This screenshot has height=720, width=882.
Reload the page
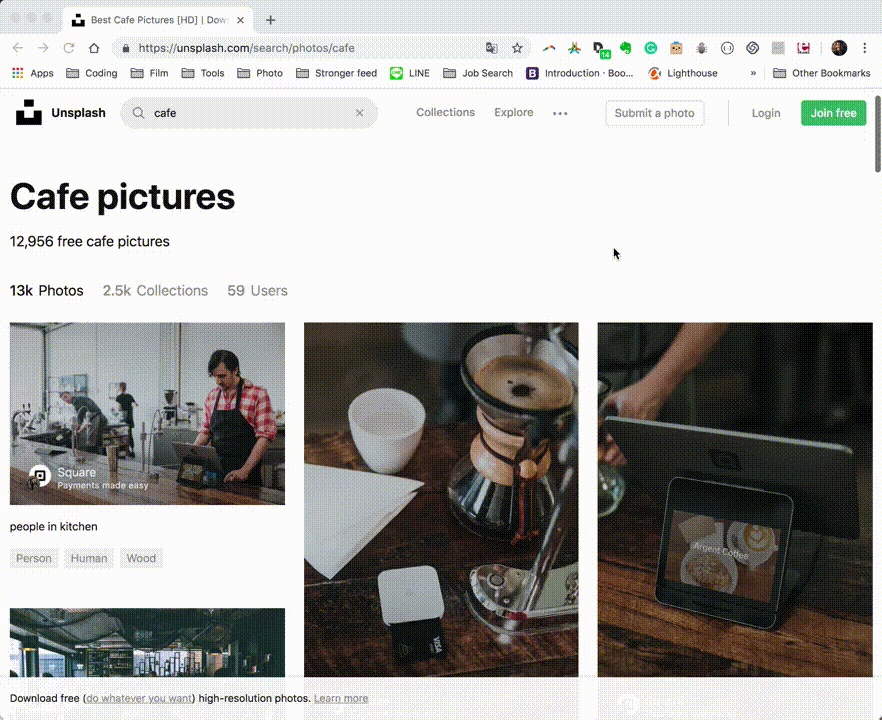coord(69,48)
